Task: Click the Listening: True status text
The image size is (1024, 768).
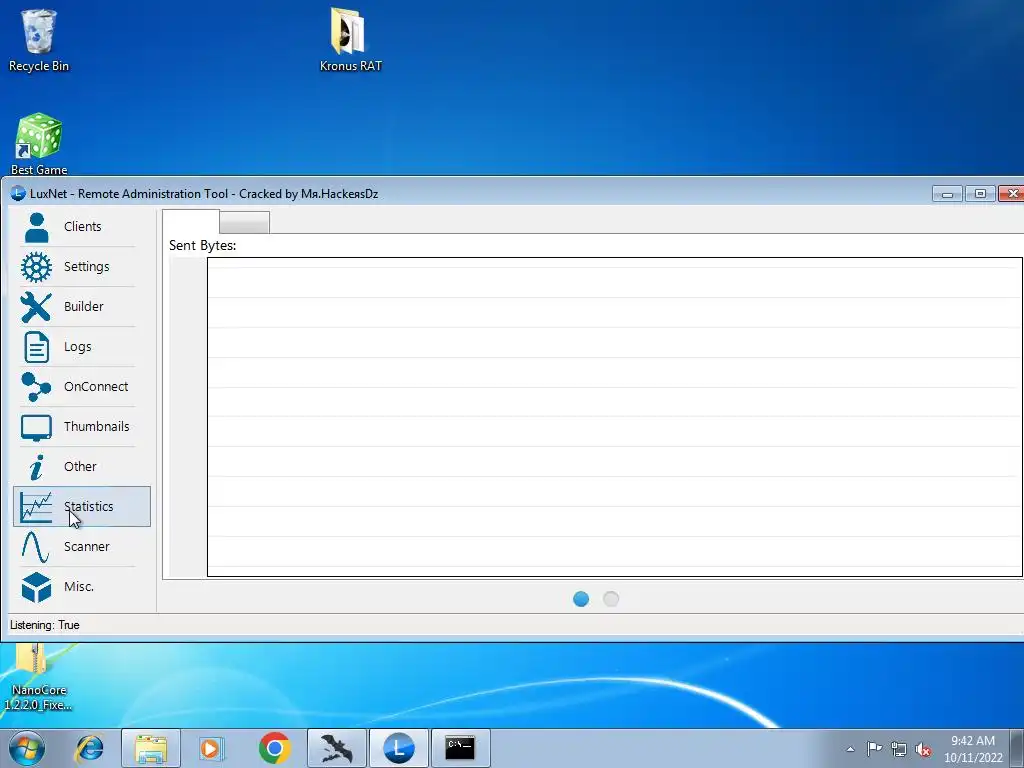Action: tap(44, 625)
